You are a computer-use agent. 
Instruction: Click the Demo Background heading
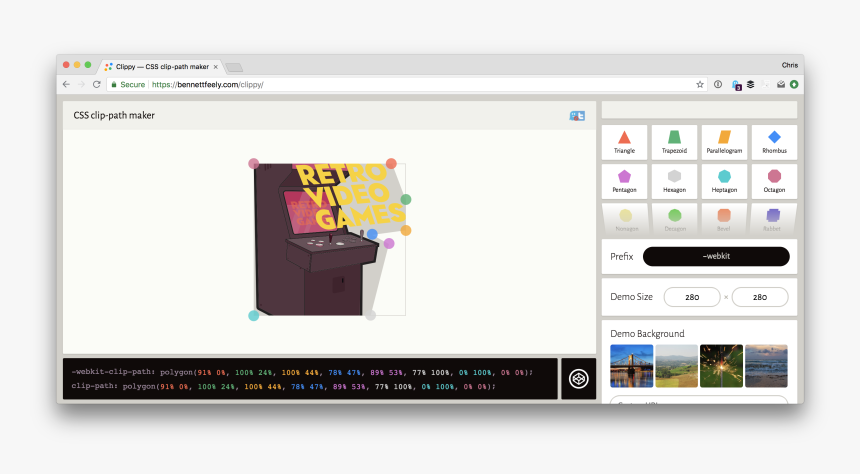pos(647,334)
